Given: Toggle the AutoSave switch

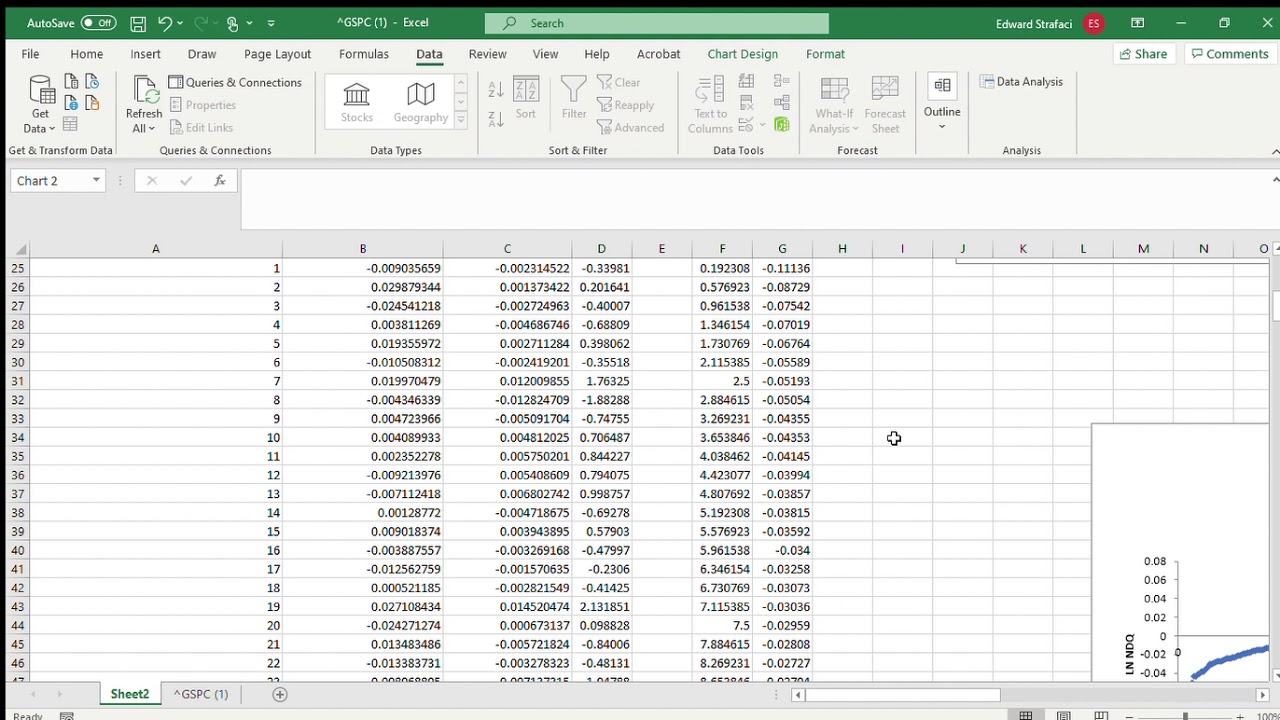Looking at the screenshot, I should coord(98,23).
